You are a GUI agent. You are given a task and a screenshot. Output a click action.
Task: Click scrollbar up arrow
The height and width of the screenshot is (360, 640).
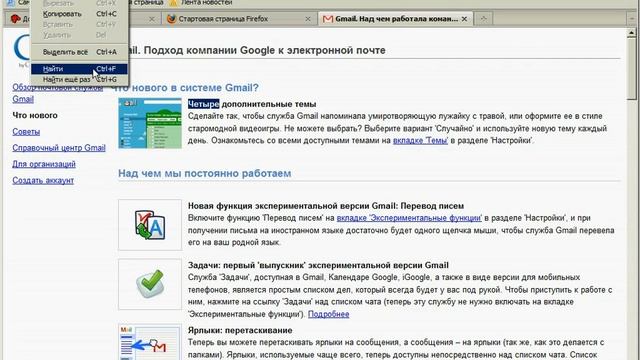point(632,33)
